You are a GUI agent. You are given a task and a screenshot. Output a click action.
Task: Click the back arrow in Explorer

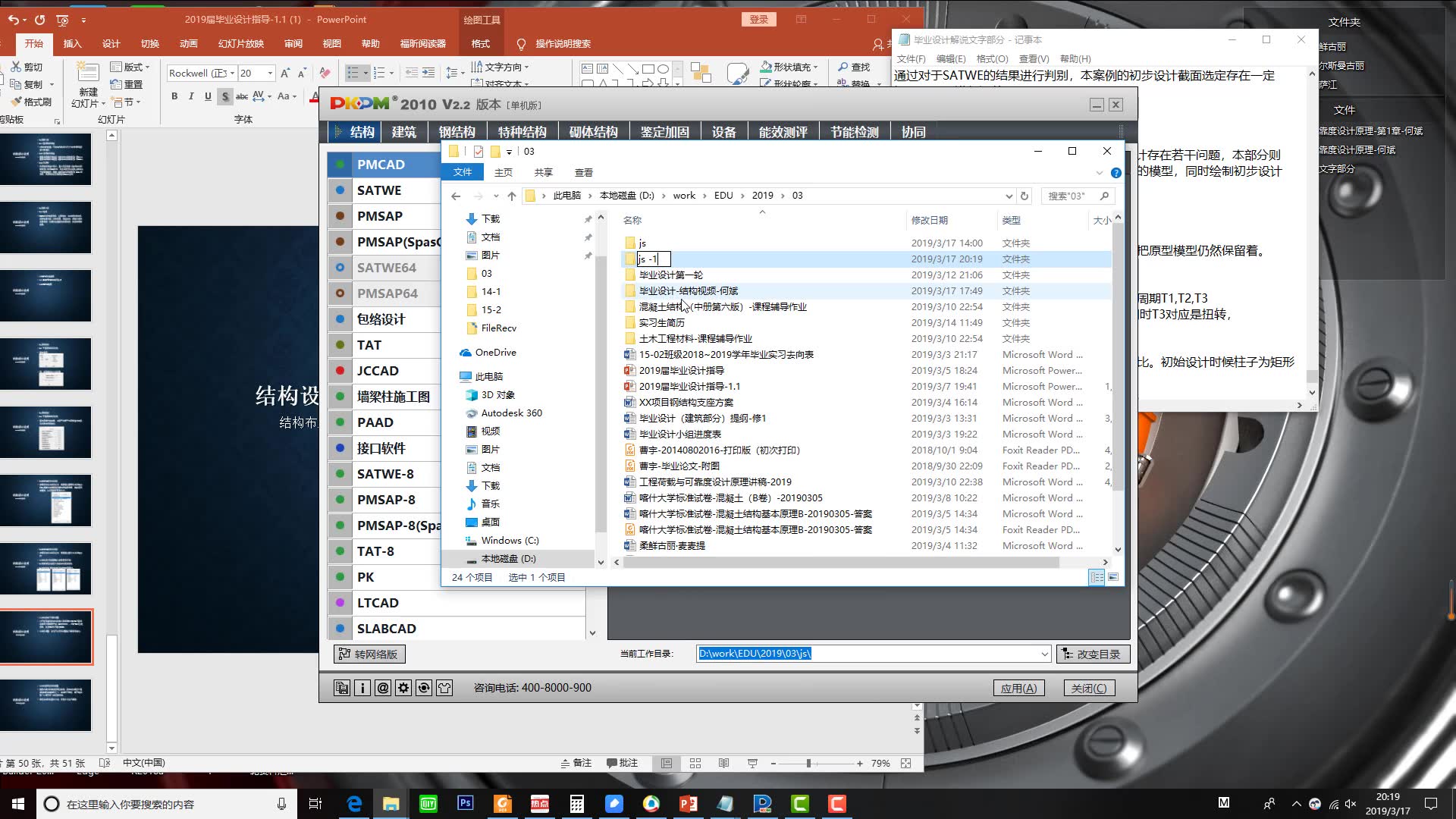(x=456, y=196)
